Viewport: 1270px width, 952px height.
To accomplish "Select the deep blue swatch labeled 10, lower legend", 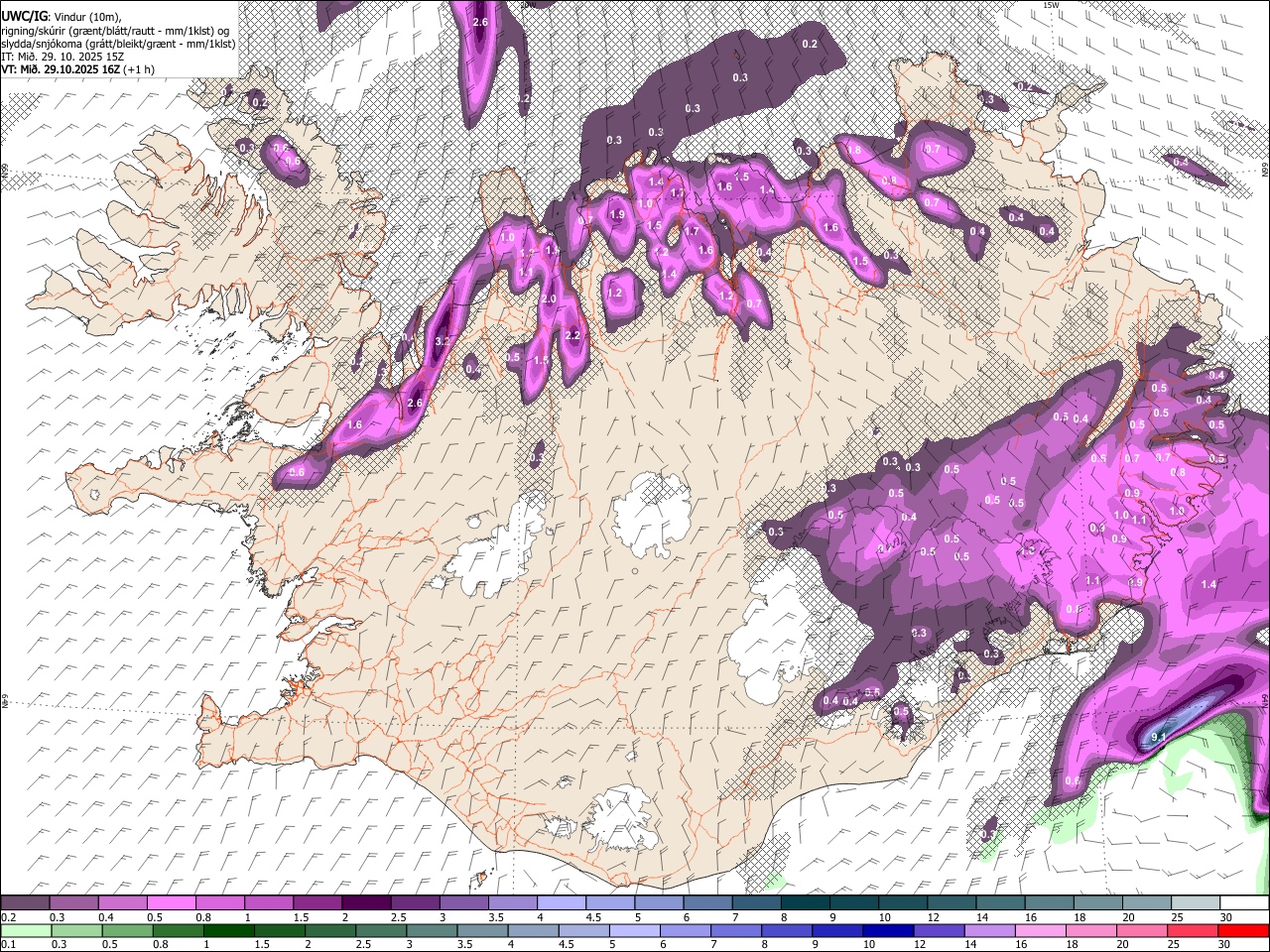I will pos(887,930).
